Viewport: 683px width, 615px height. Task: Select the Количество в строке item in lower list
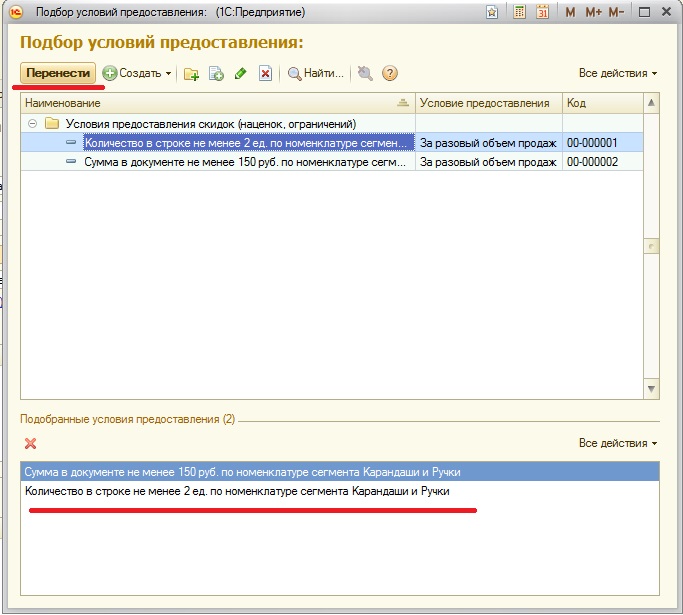(237, 492)
